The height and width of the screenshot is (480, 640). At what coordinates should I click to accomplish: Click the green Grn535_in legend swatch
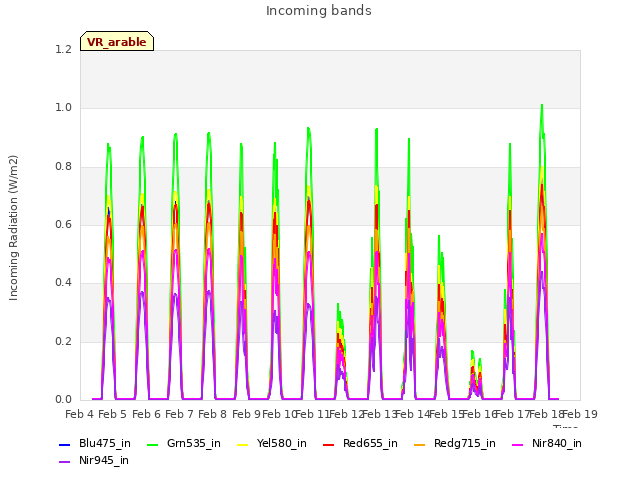[x=152, y=444]
